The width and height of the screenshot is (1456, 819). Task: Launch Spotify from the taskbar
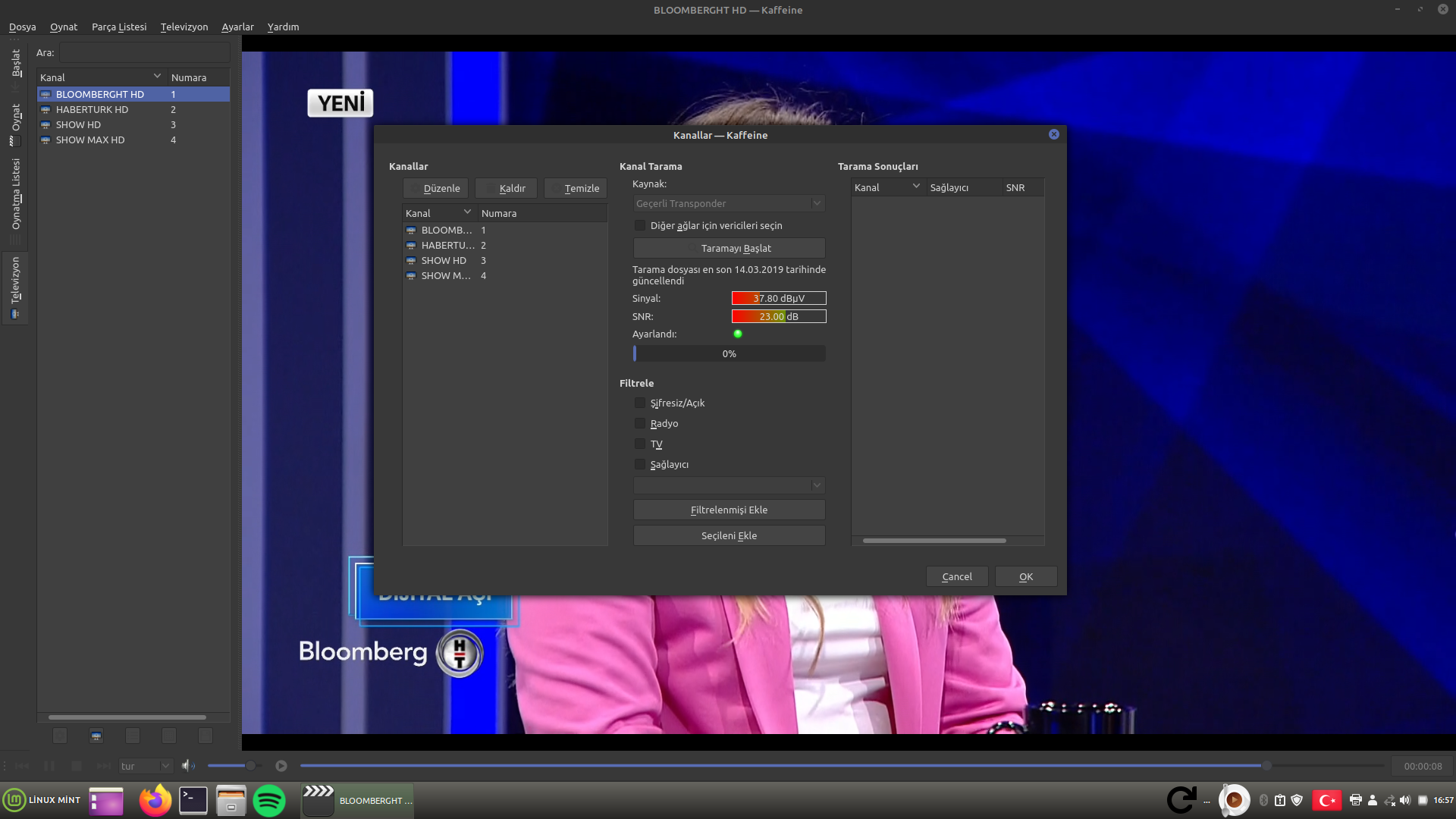pos(269,800)
